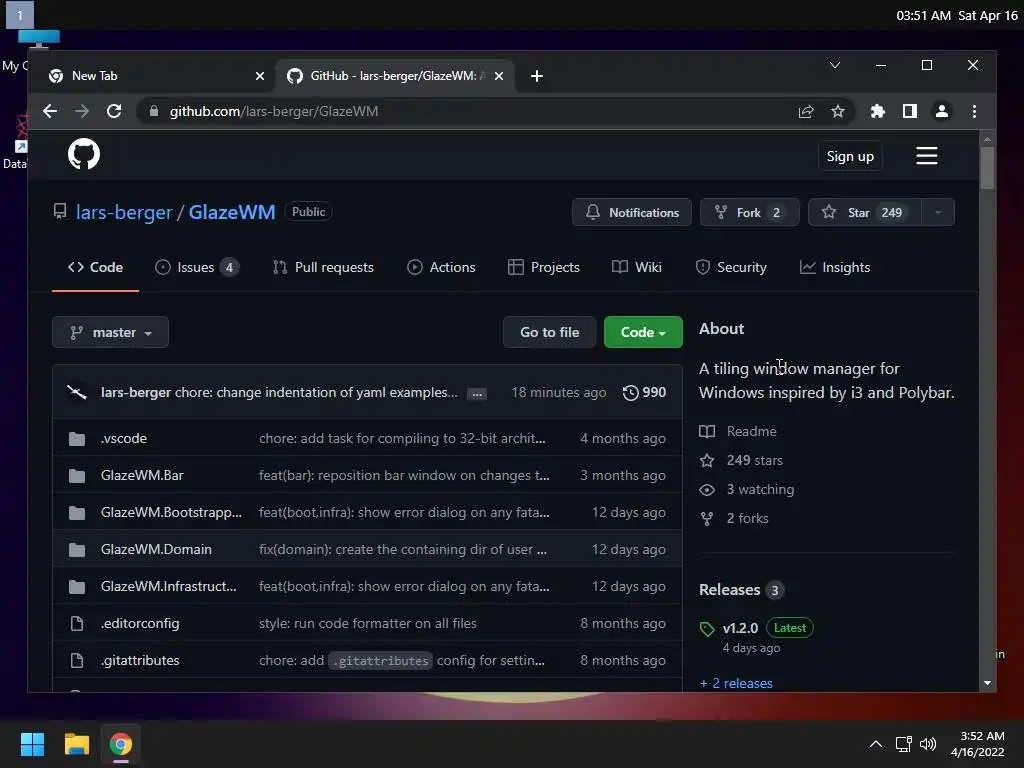The width and height of the screenshot is (1024, 768).
Task: Click the Notifications button
Action: click(632, 212)
